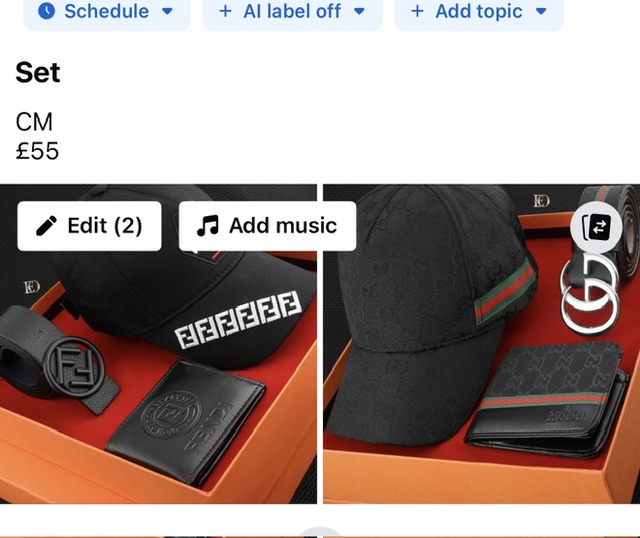Place cursor in the Set heading text

coord(38,73)
